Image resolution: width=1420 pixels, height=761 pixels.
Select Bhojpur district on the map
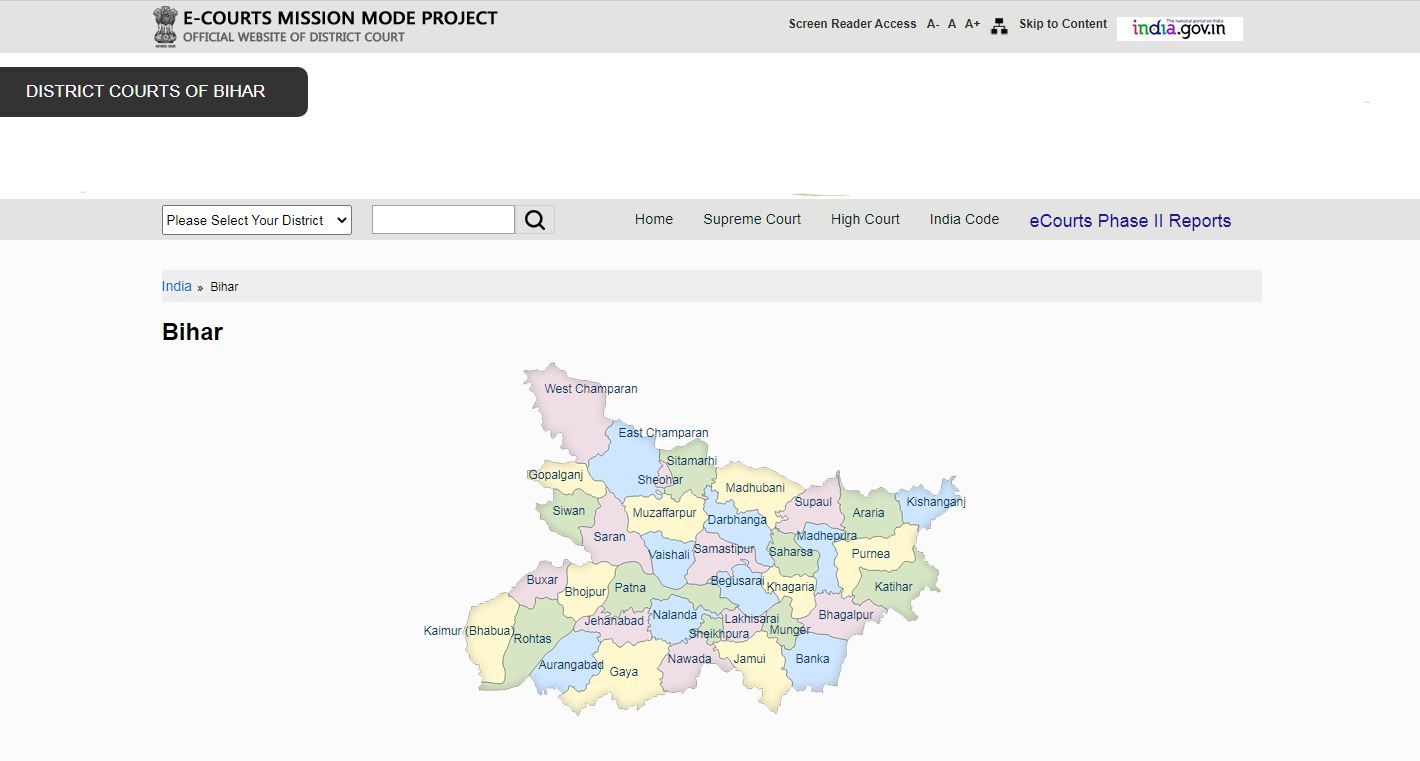(585, 592)
